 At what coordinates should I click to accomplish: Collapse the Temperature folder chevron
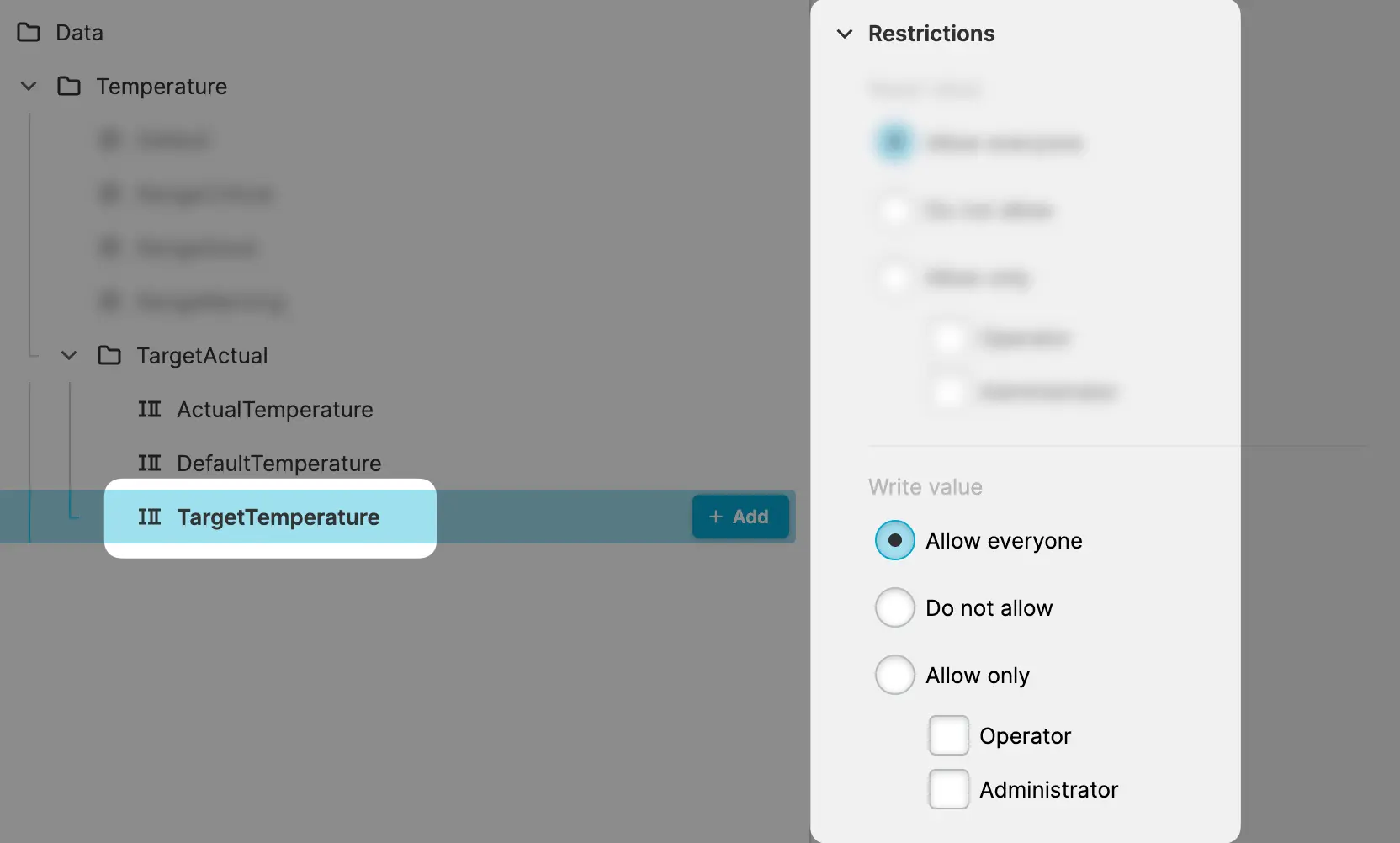(x=29, y=87)
